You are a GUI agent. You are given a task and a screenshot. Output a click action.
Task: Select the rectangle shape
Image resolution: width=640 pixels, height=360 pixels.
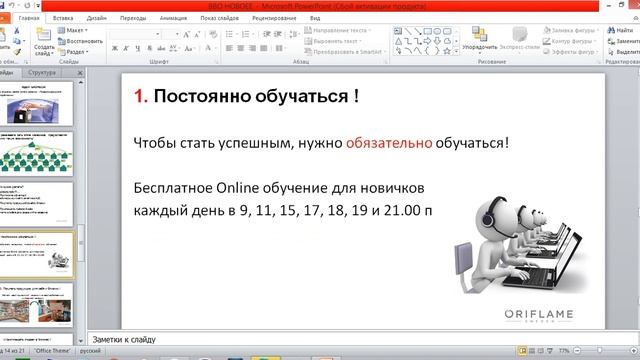(x=427, y=31)
